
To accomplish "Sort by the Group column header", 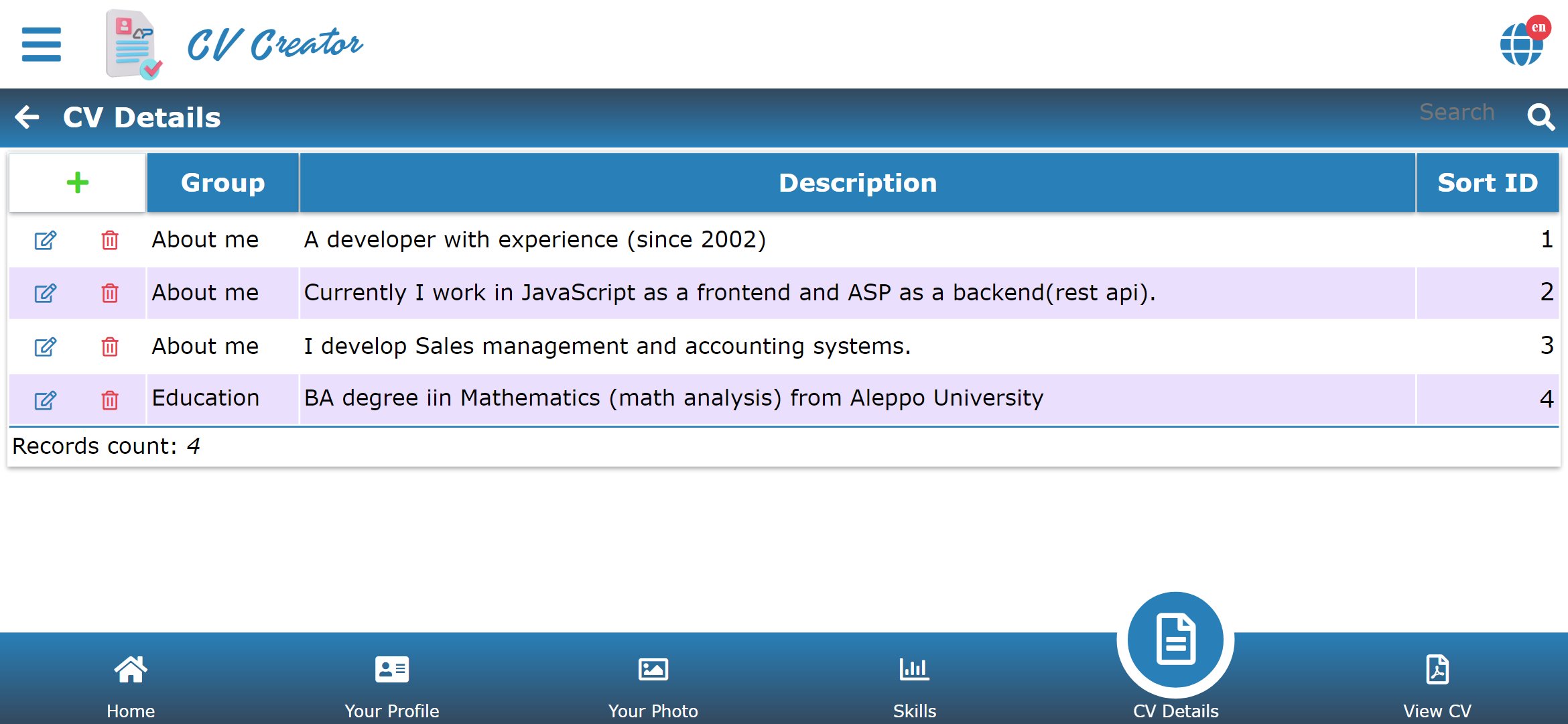I will coord(222,182).
